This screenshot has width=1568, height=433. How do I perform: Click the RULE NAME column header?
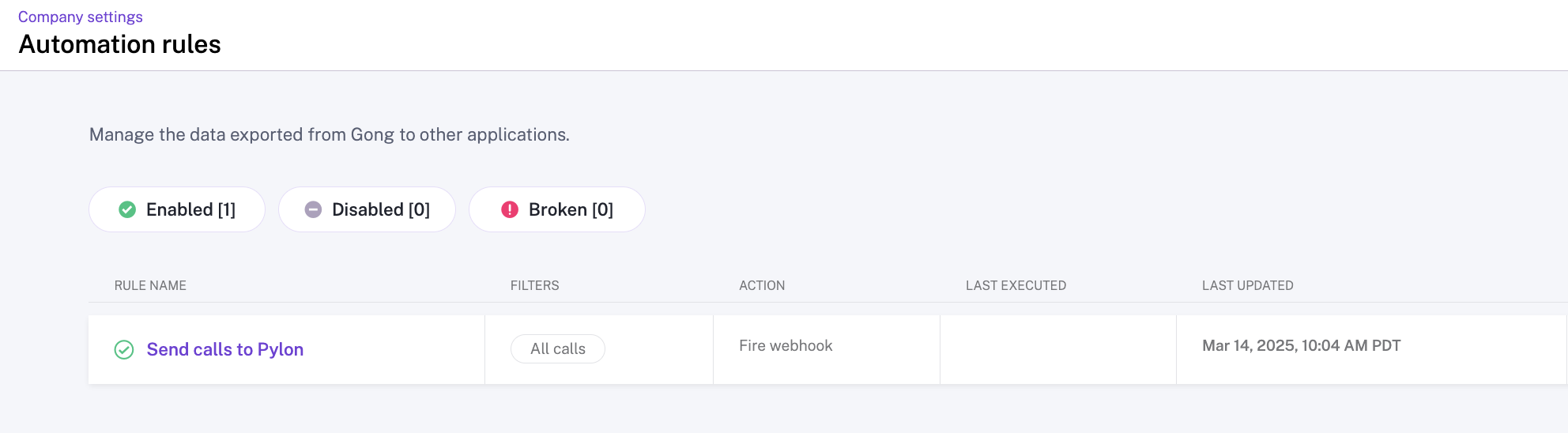(150, 285)
